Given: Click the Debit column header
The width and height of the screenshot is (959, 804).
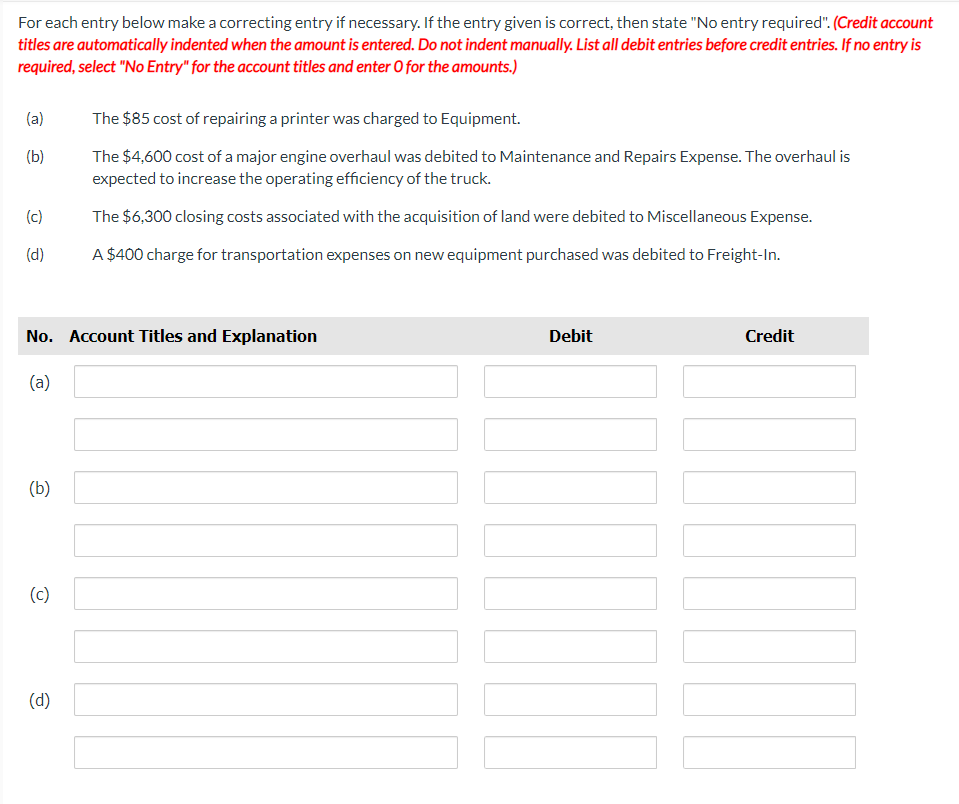Looking at the screenshot, I should [x=569, y=336].
